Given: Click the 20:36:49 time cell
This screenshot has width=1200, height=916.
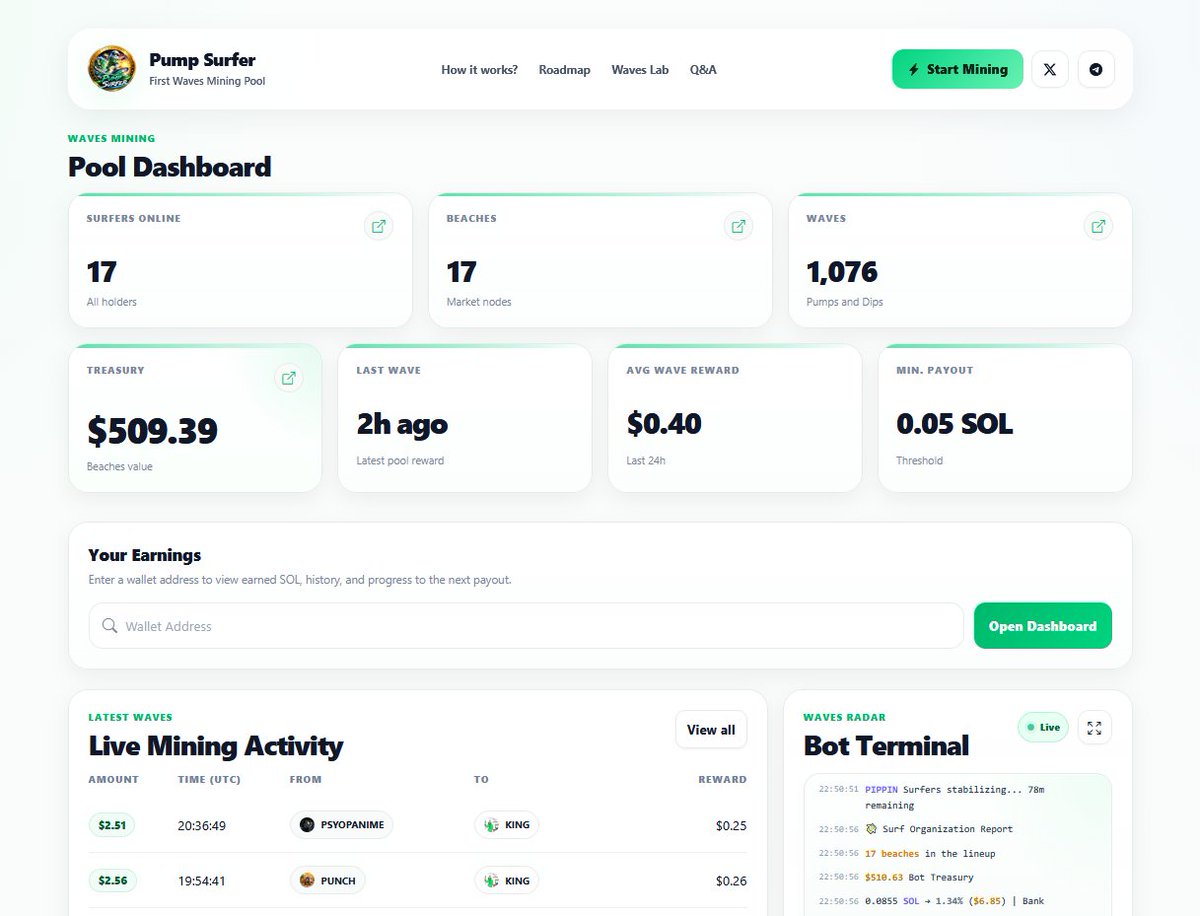Looking at the screenshot, I should coord(201,826).
